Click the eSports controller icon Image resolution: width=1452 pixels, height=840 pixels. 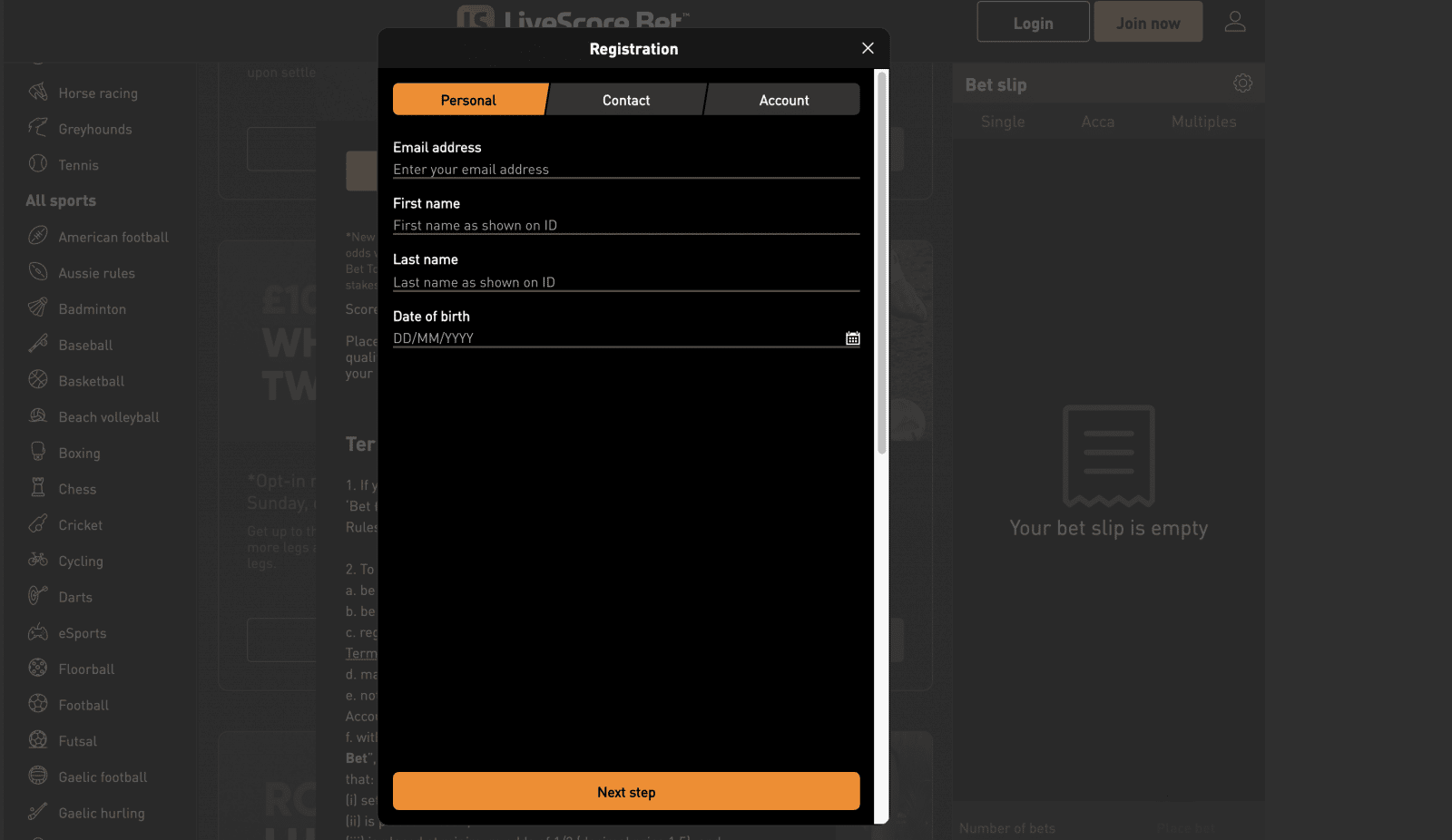(x=38, y=631)
